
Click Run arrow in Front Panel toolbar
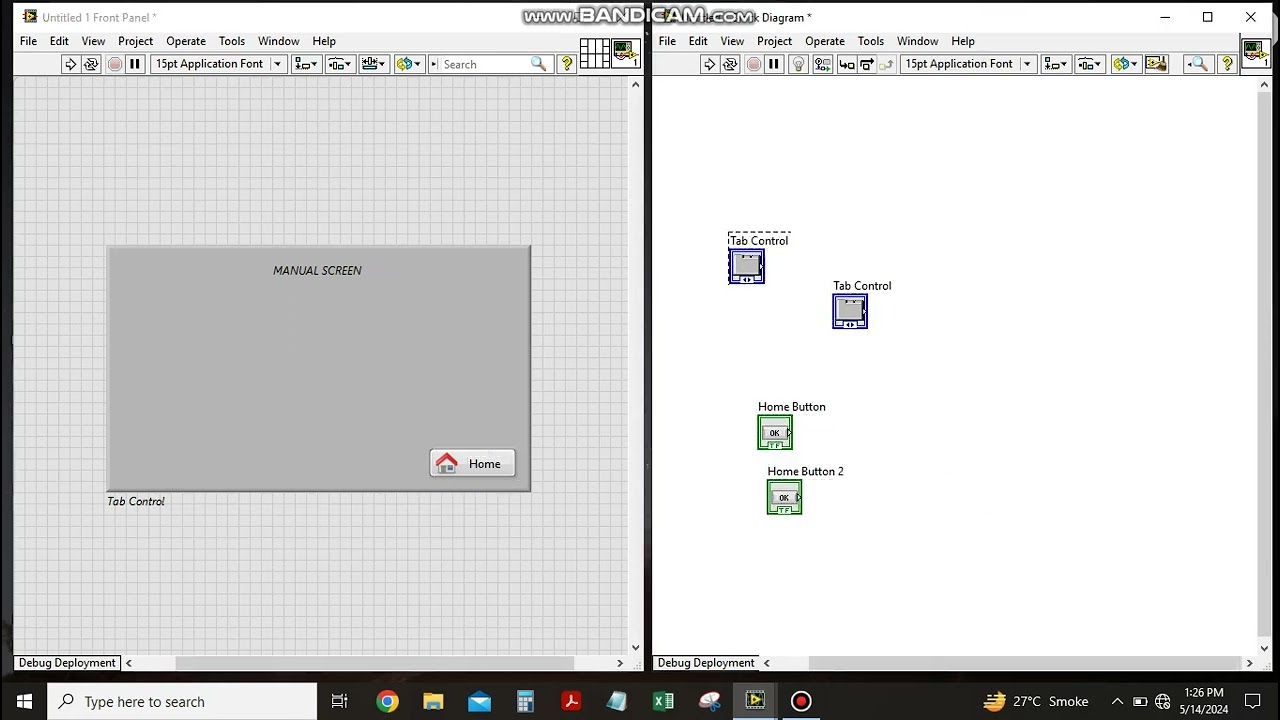click(x=70, y=64)
